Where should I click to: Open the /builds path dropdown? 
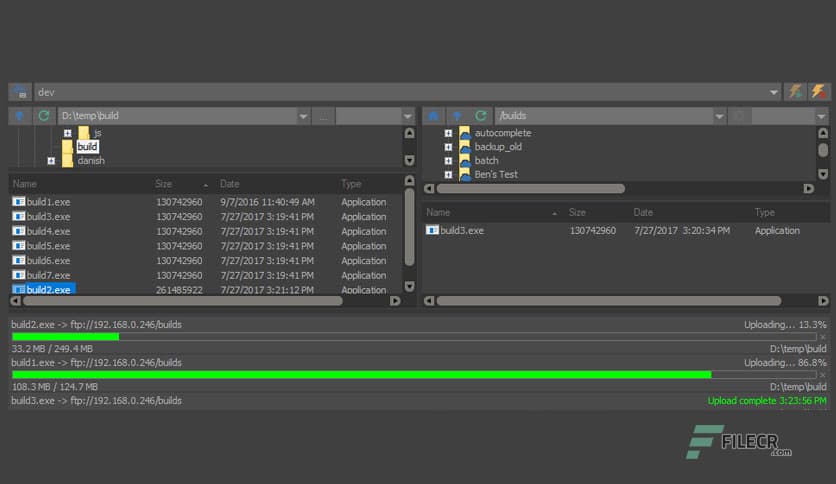719,116
